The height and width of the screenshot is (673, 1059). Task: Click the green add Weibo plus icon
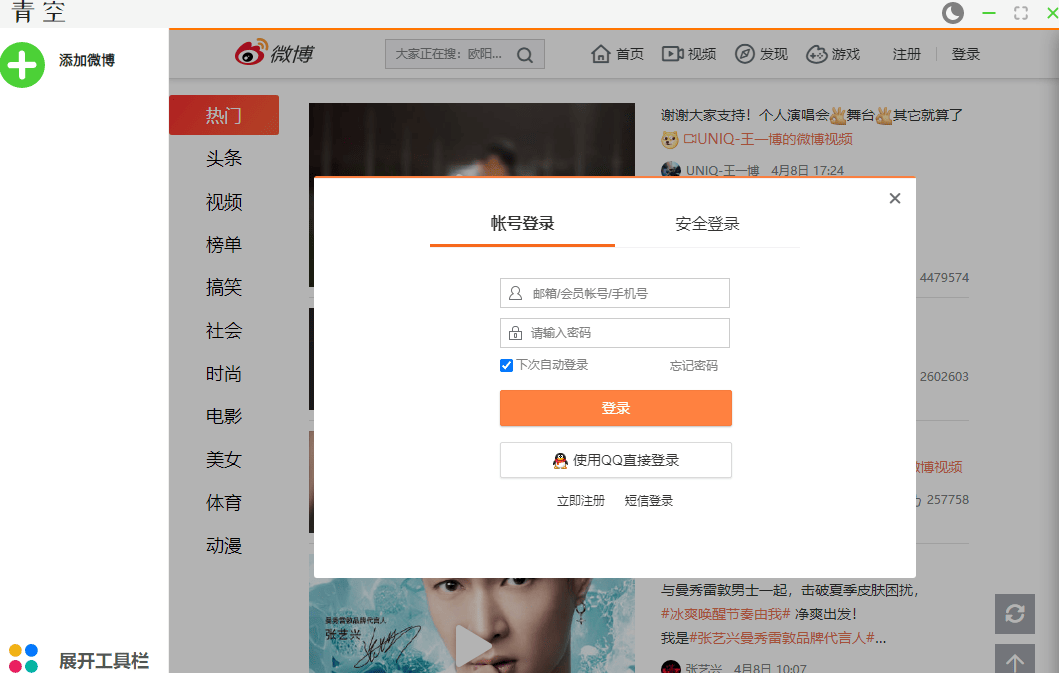(22, 65)
